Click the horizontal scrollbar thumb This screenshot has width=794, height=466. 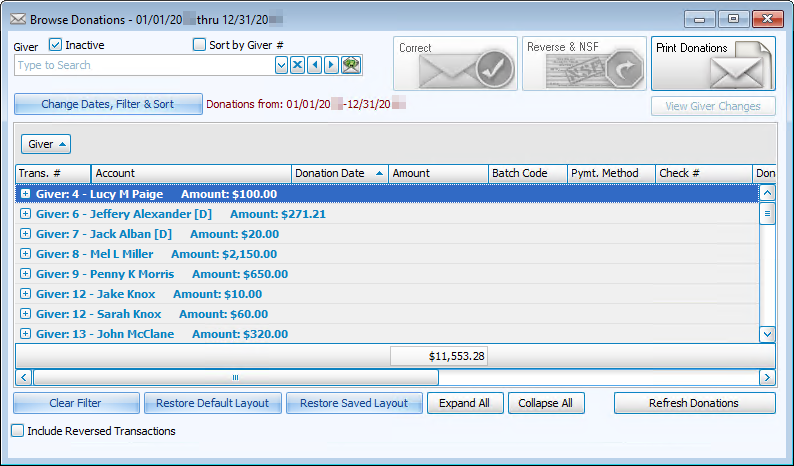click(235, 378)
